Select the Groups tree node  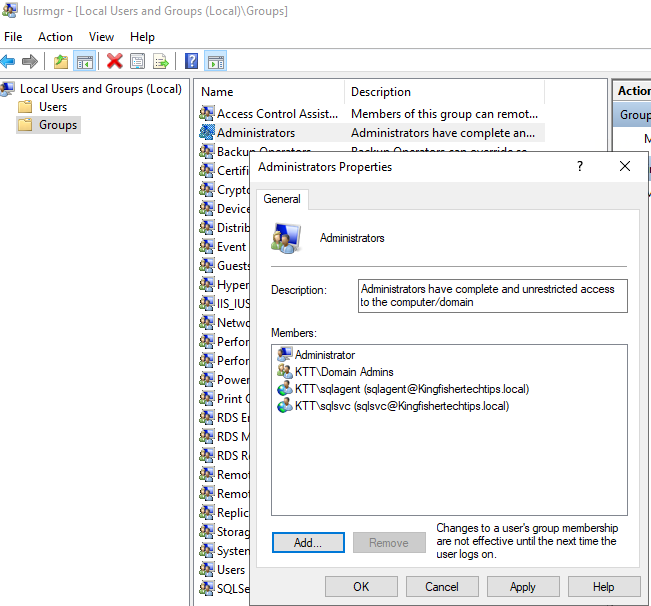click(58, 125)
